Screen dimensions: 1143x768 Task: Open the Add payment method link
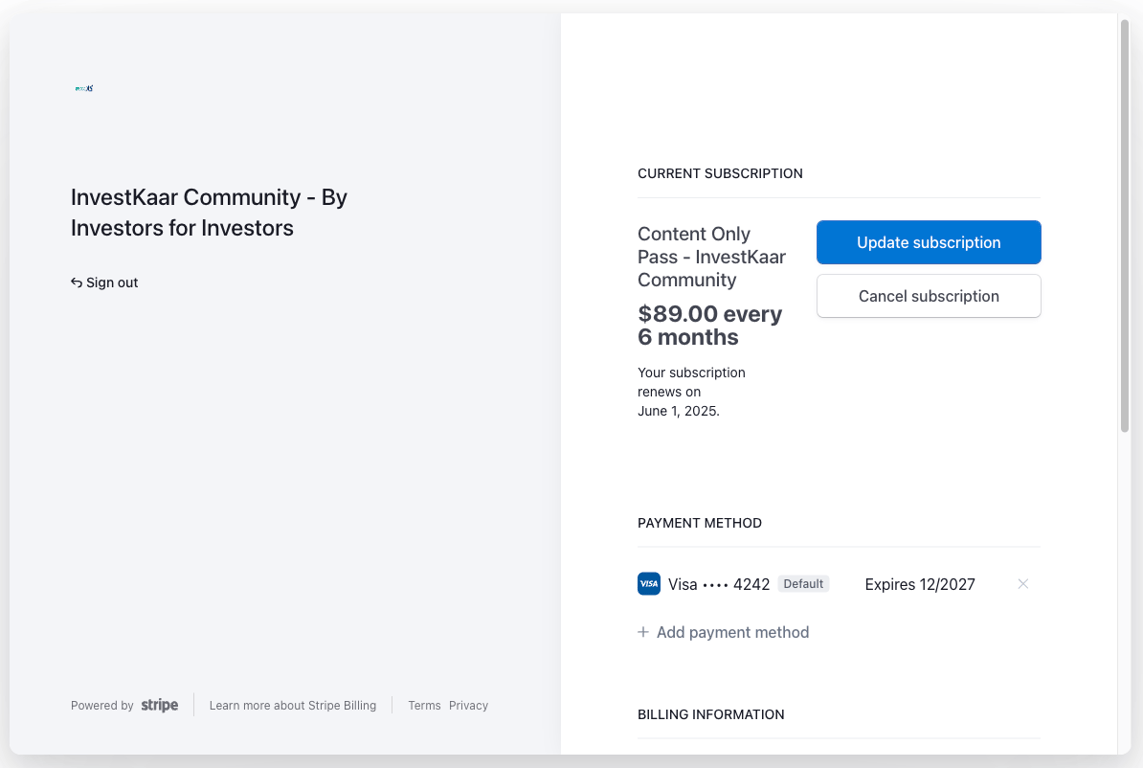pos(732,632)
